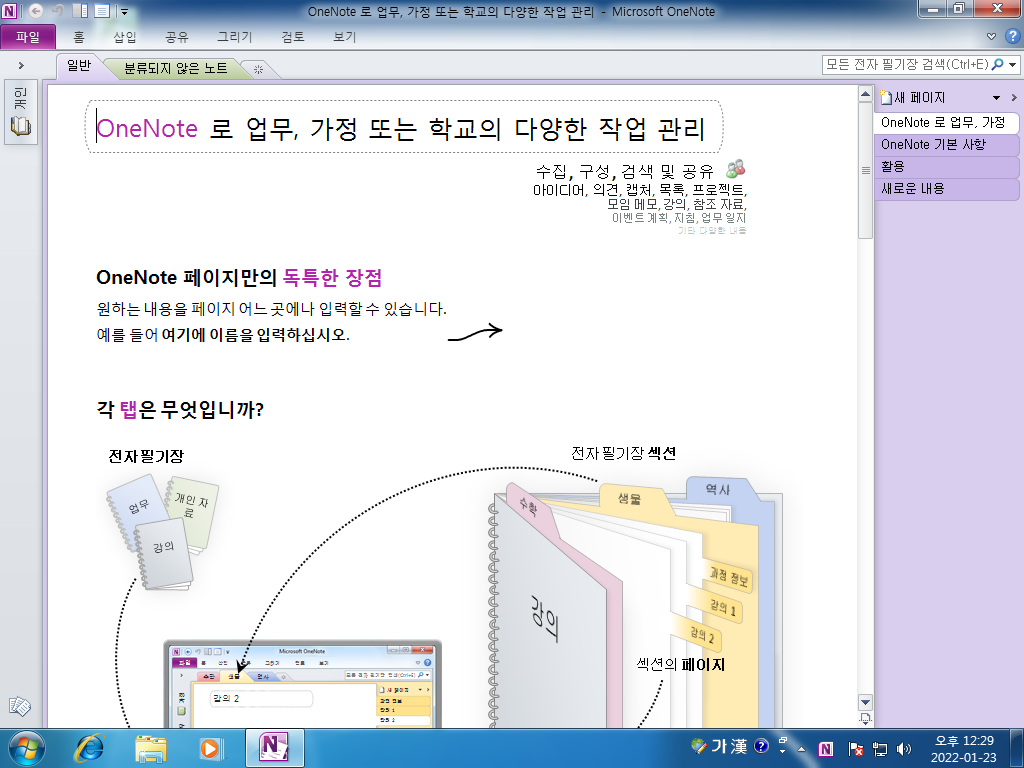Expand the ribbon with the chevron
The height and width of the screenshot is (768, 1024).
[991, 37]
